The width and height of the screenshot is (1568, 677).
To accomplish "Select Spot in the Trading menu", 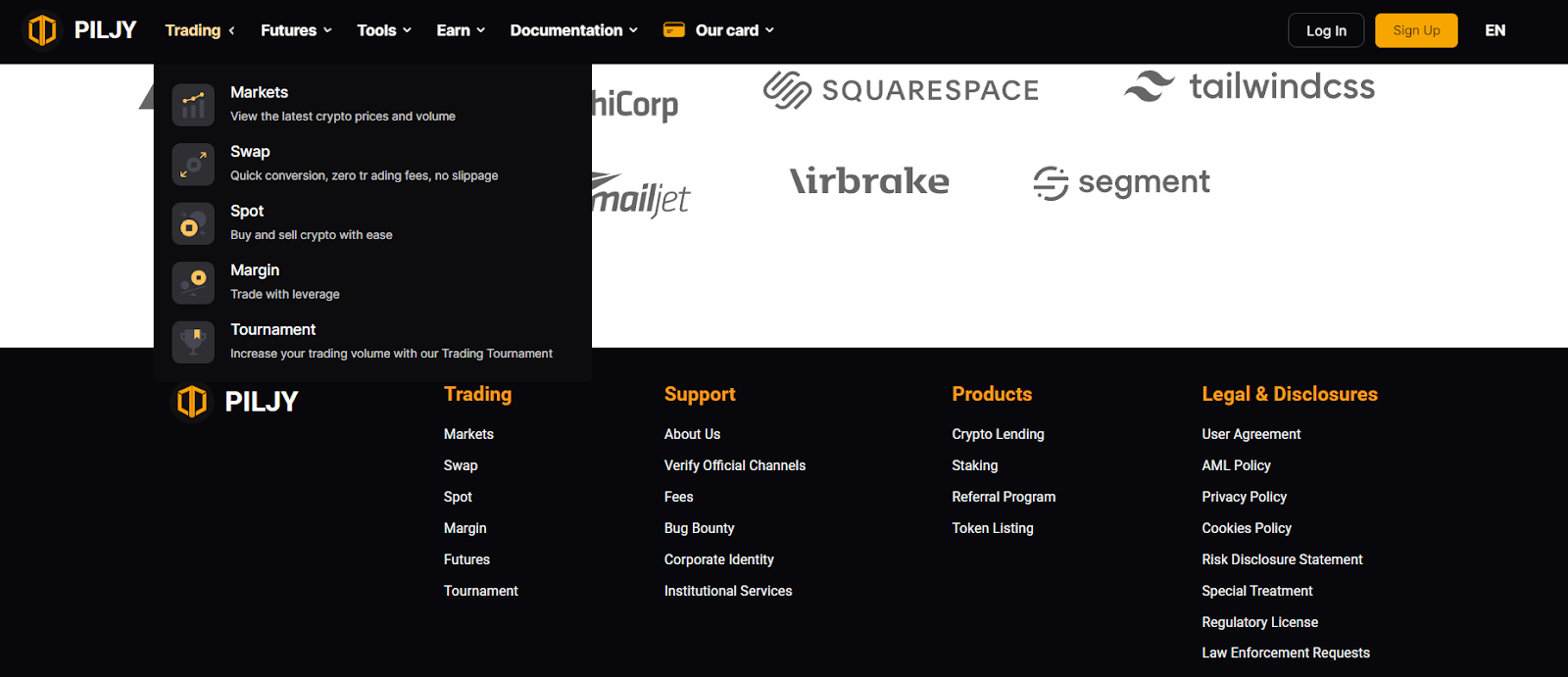I will tap(372, 222).
